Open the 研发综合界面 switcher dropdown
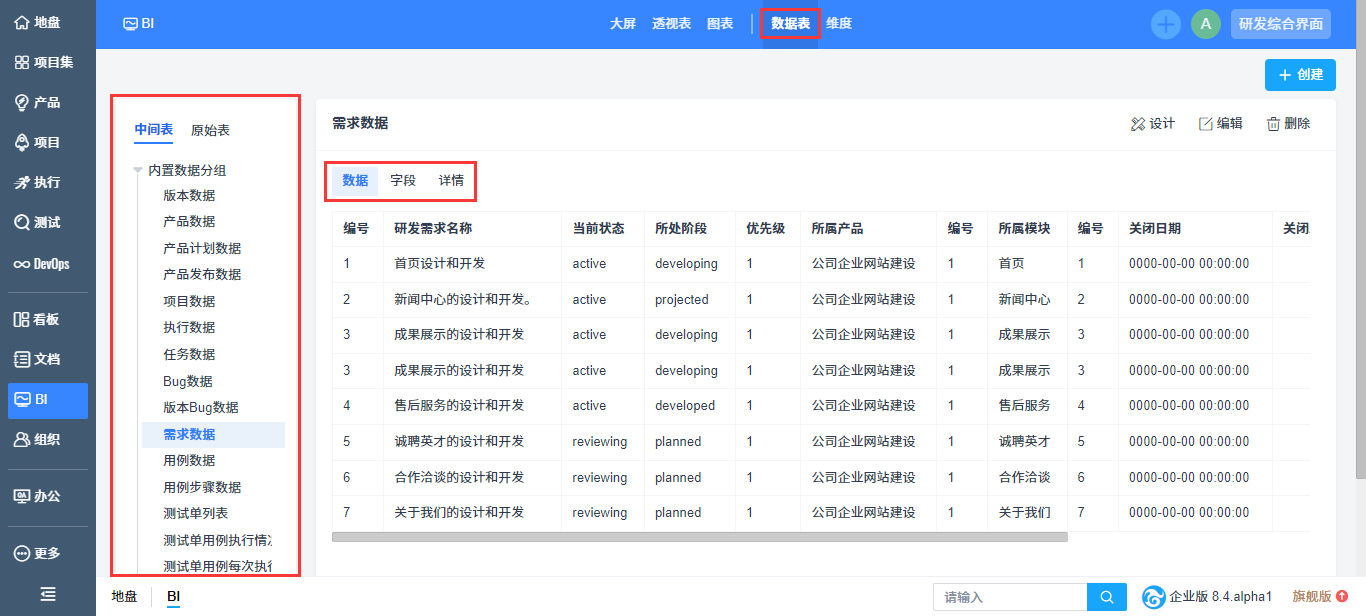 tap(1280, 24)
